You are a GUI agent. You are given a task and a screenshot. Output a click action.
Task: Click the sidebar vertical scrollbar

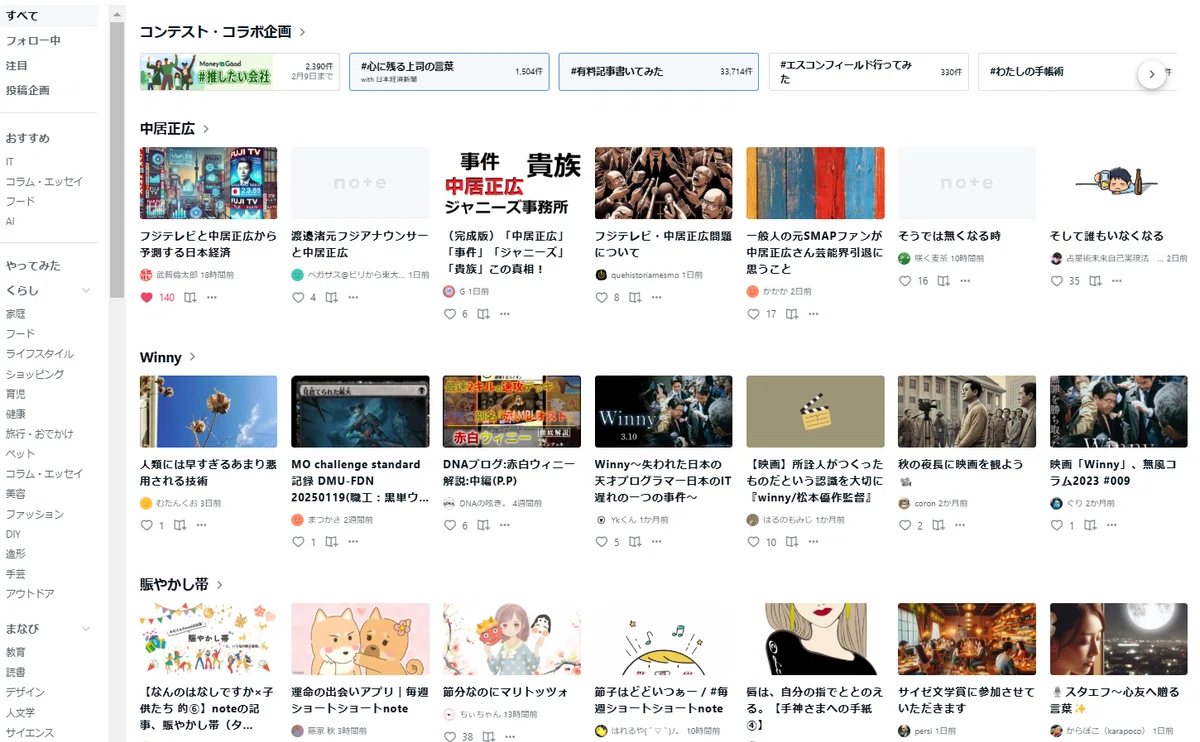[117, 160]
